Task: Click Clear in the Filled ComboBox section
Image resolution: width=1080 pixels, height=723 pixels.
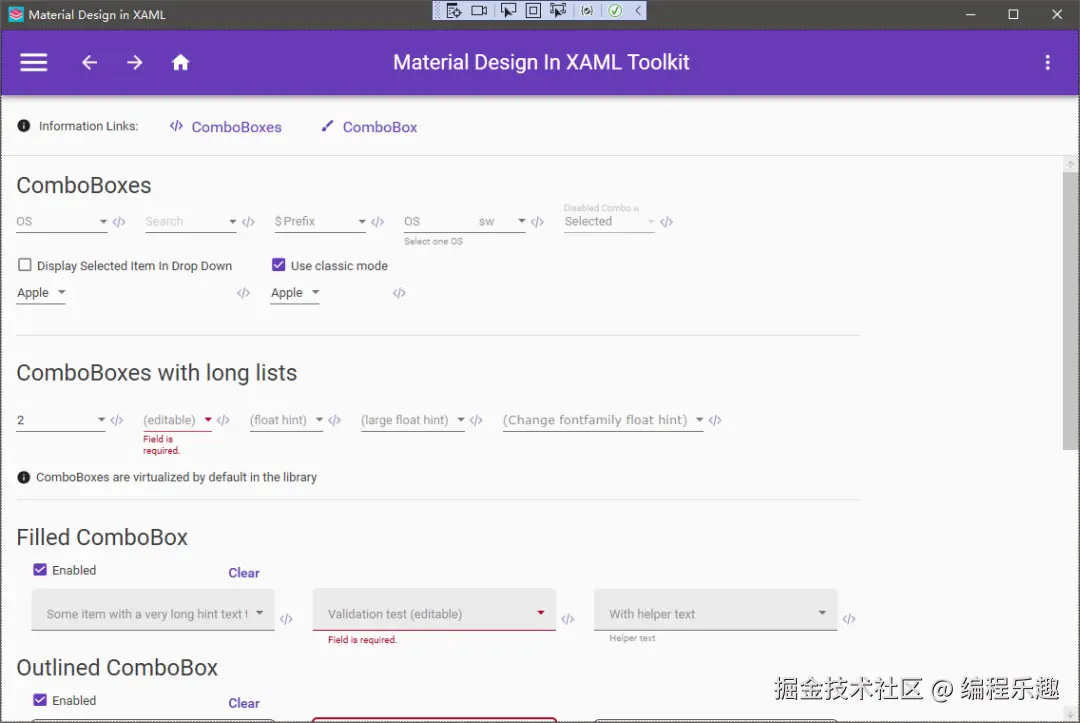Action: click(244, 573)
